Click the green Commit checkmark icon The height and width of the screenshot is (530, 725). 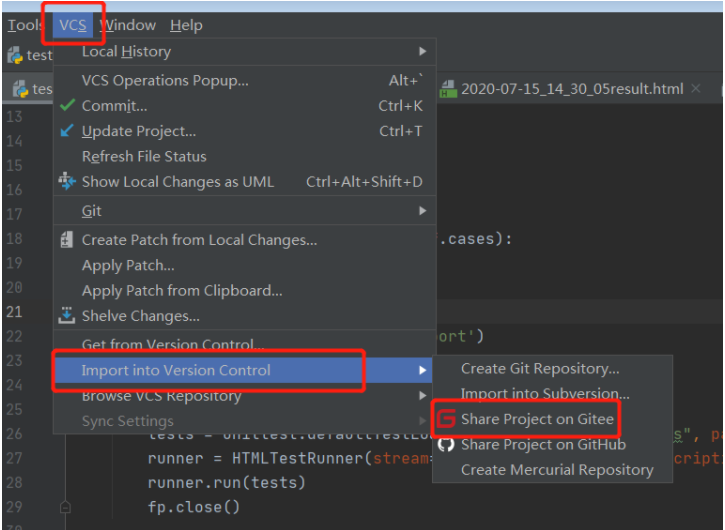[x=68, y=105]
